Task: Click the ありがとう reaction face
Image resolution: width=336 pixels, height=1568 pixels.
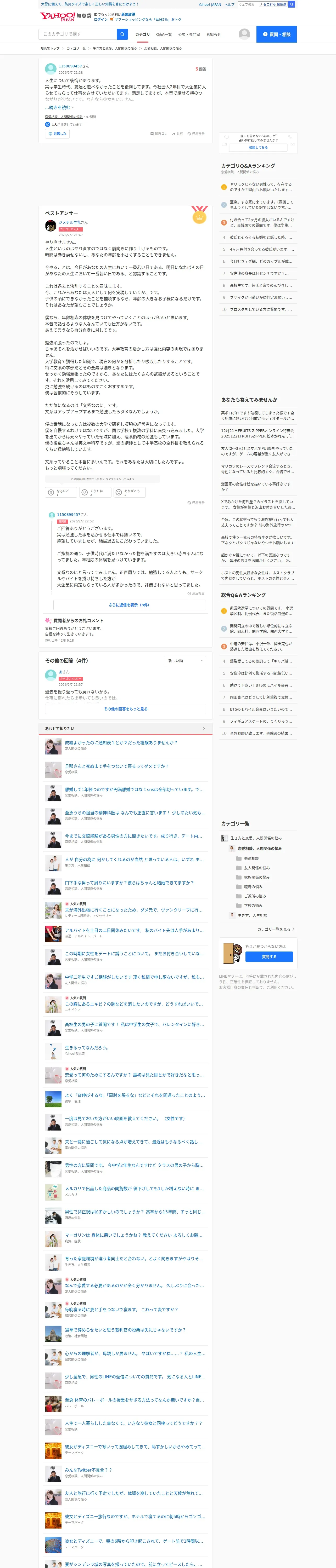Action: point(119,492)
